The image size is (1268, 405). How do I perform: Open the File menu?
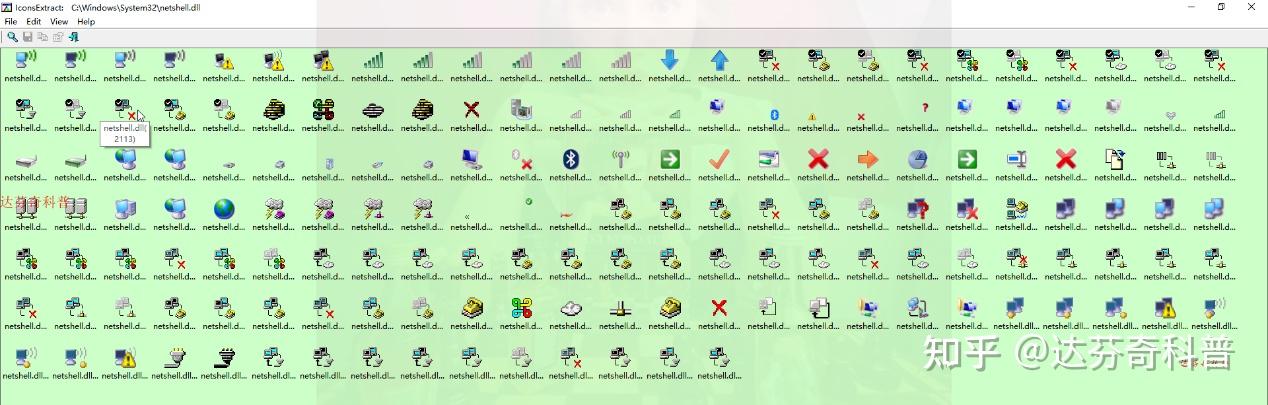point(11,21)
